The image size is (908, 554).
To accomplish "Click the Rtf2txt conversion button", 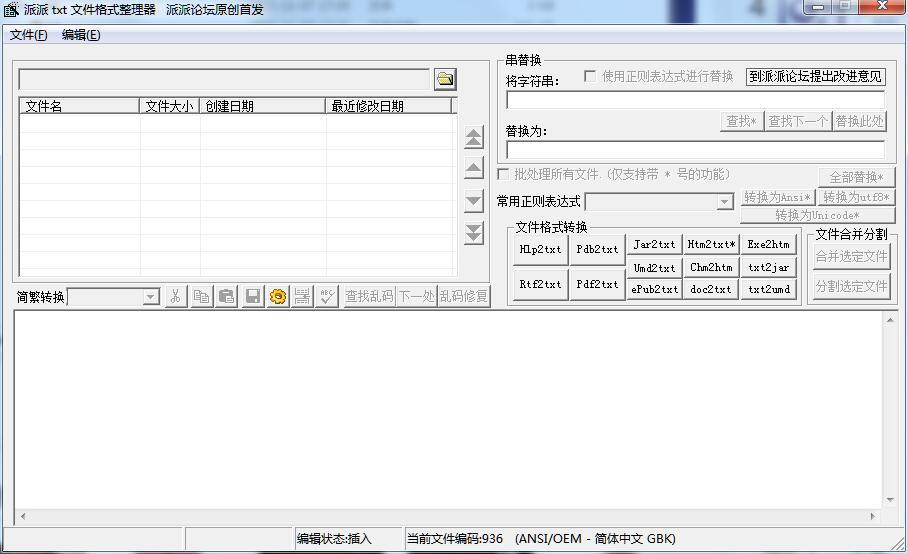I will point(540,284).
